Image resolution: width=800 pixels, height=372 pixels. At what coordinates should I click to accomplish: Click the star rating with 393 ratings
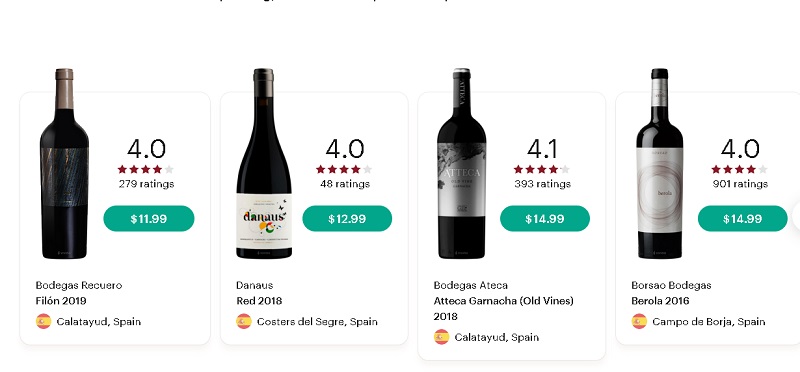click(x=542, y=169)
